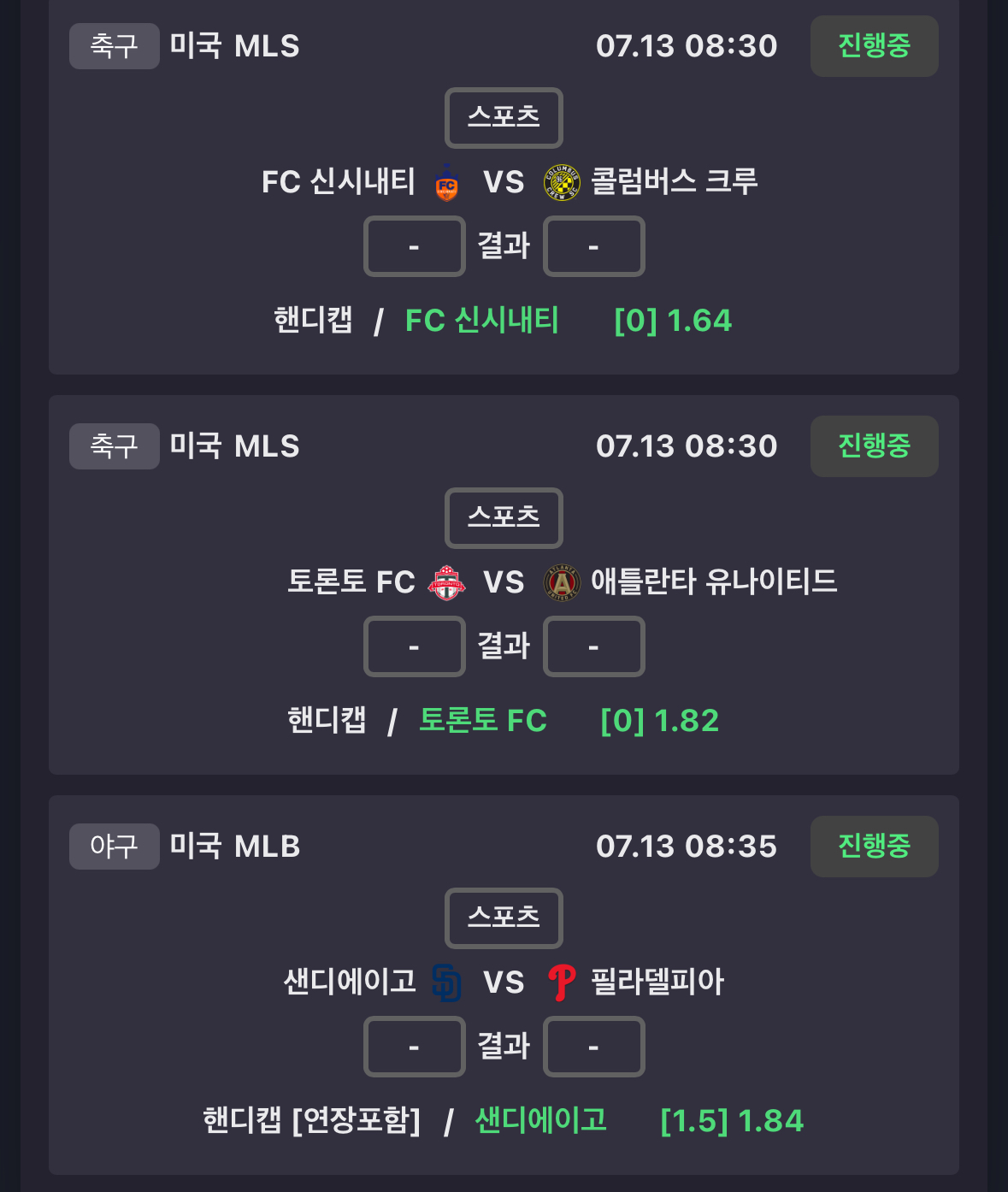Click the green FC 신시내티 handicap pick
The height and width of the screenshot is (1192, 1008).
pyautogui.click(x=481, y=321)
